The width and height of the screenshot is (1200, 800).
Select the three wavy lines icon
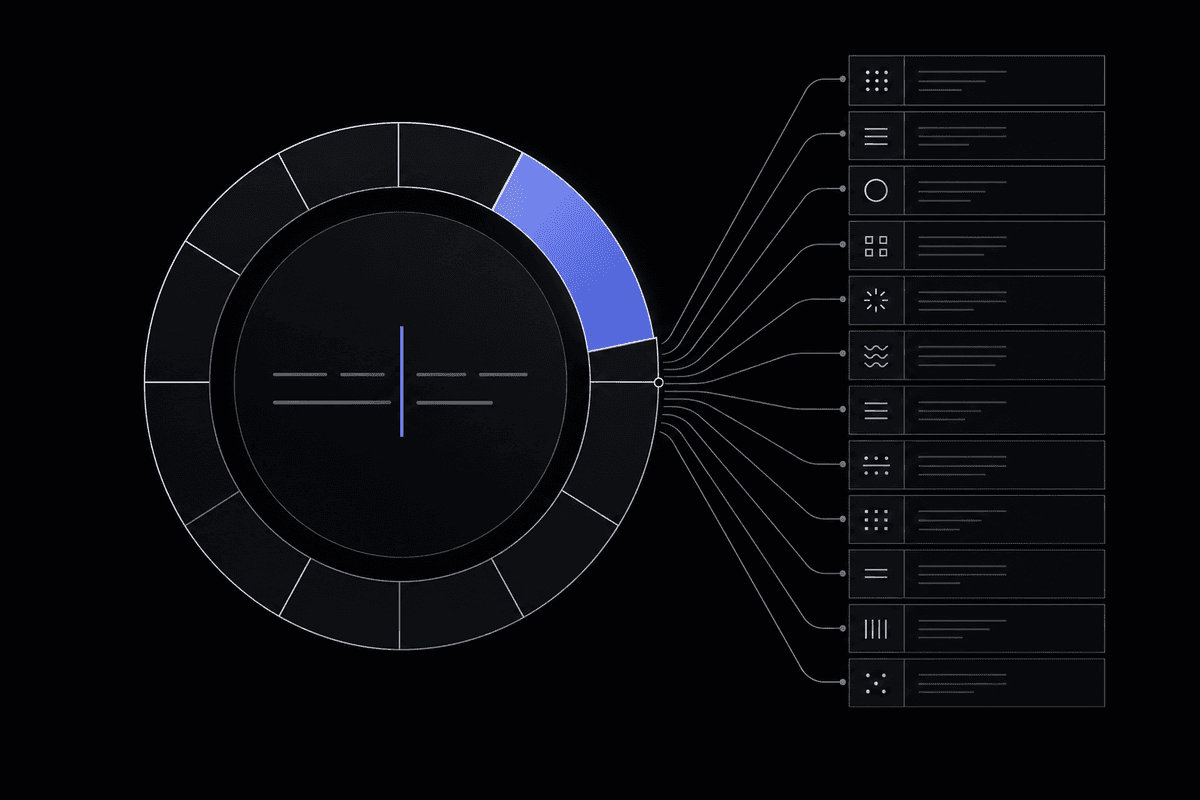pos(876,355)
